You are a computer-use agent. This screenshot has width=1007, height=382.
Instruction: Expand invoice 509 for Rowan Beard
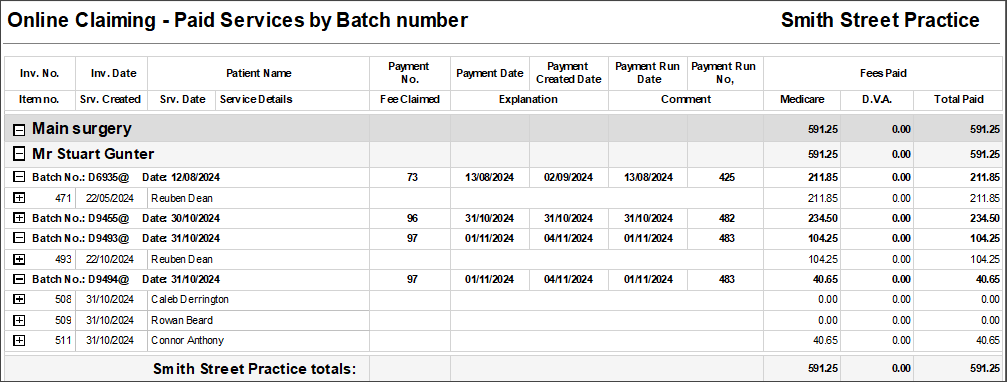[19, 320]
